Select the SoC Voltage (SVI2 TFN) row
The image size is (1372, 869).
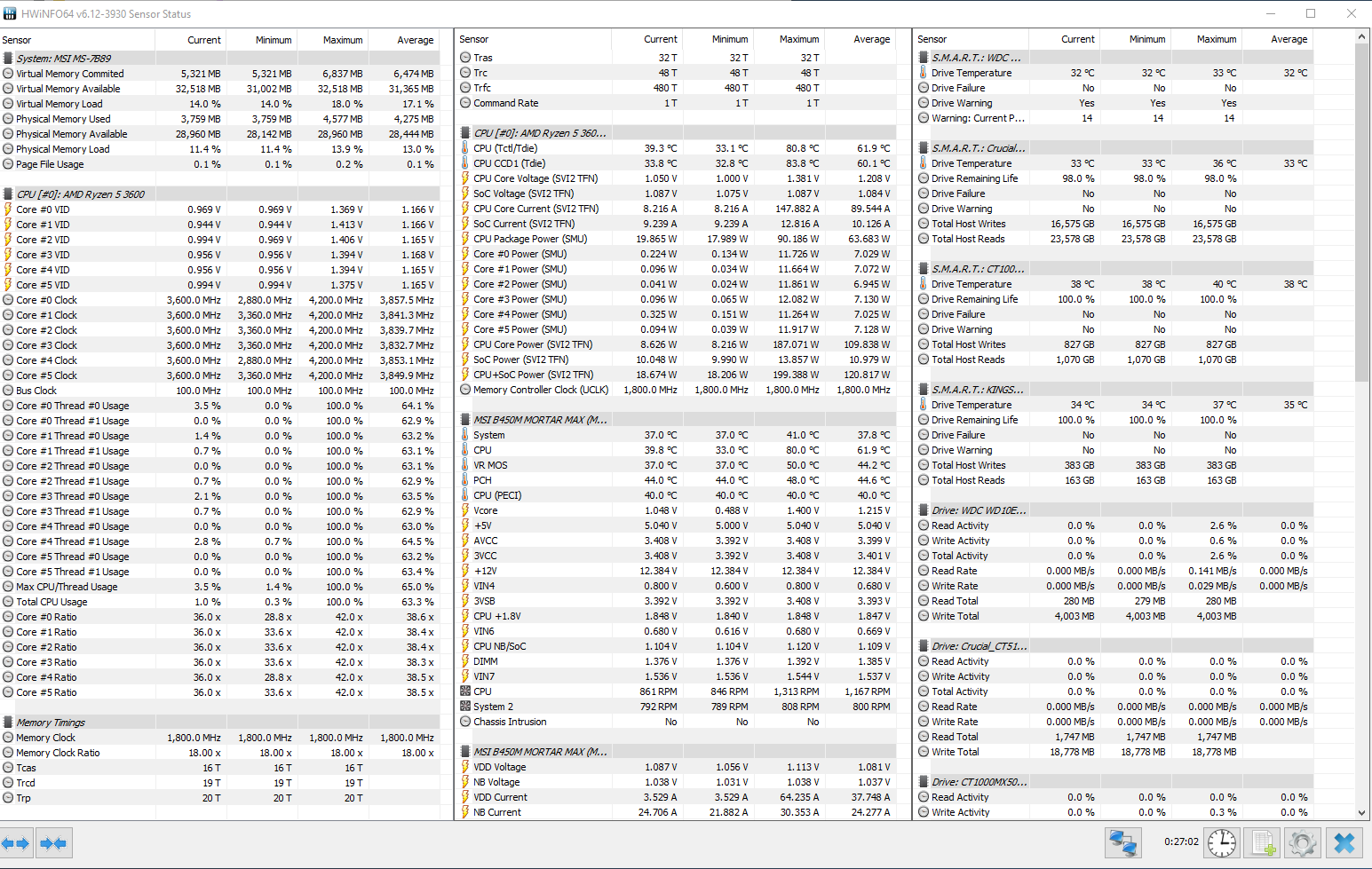click(677, 194)
